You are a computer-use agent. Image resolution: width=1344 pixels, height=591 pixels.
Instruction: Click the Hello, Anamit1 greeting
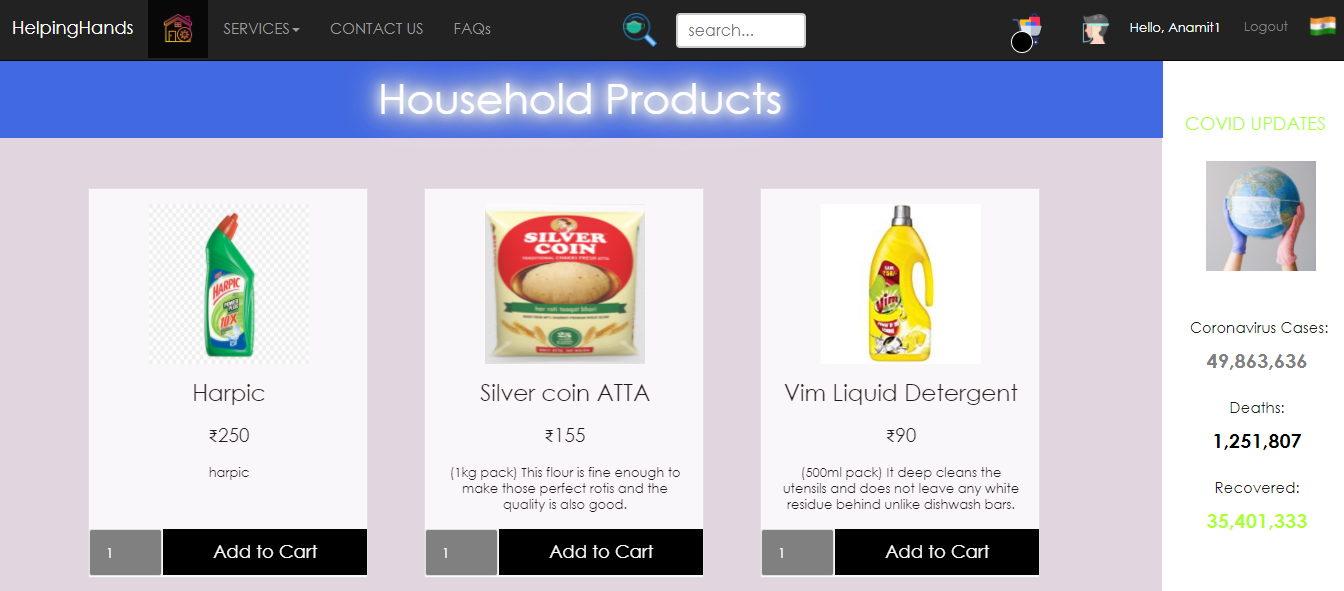(1175, 27)
